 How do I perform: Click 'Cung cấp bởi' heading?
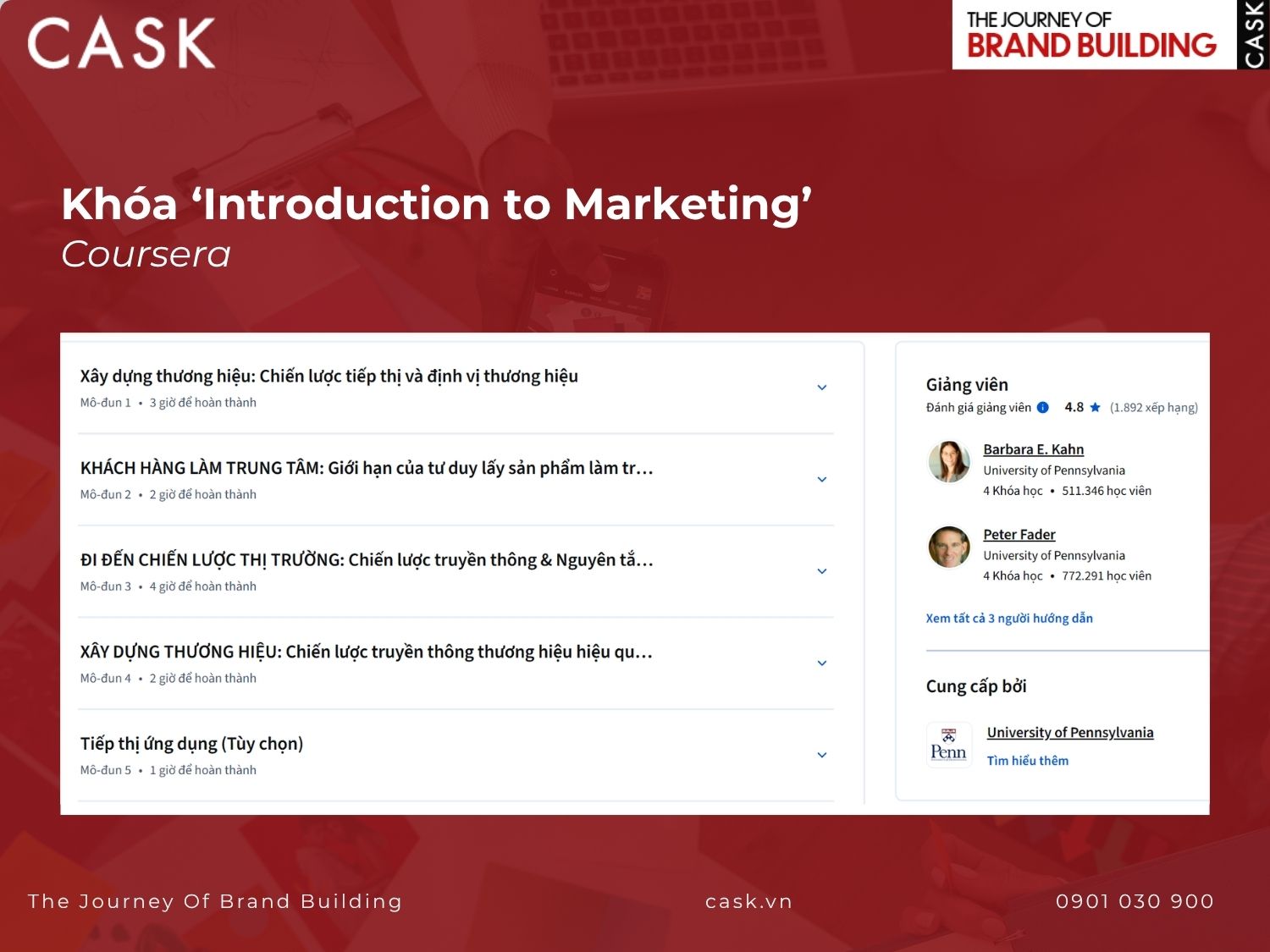[976, 686]
